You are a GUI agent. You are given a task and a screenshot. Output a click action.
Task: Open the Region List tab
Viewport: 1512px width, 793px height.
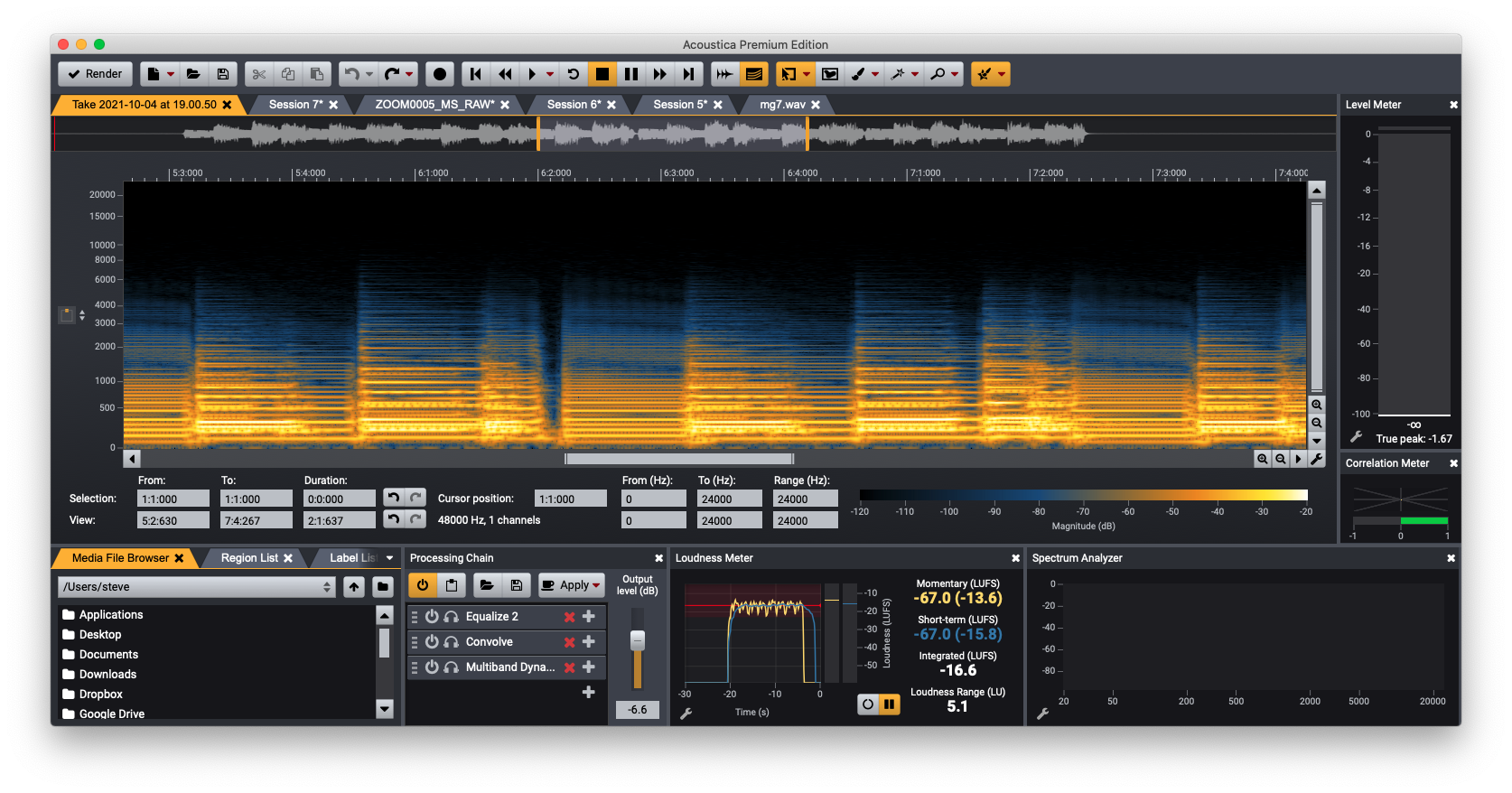[x=249, y=558]
